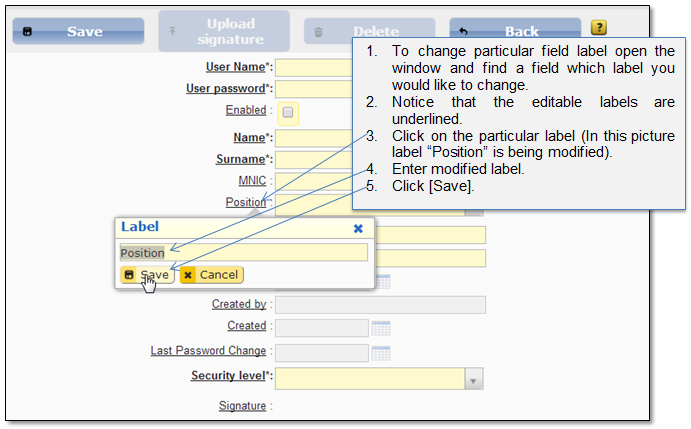Screen dimensions: 691x429
Task: Click the help question mark icon
Action: point(599,28)
